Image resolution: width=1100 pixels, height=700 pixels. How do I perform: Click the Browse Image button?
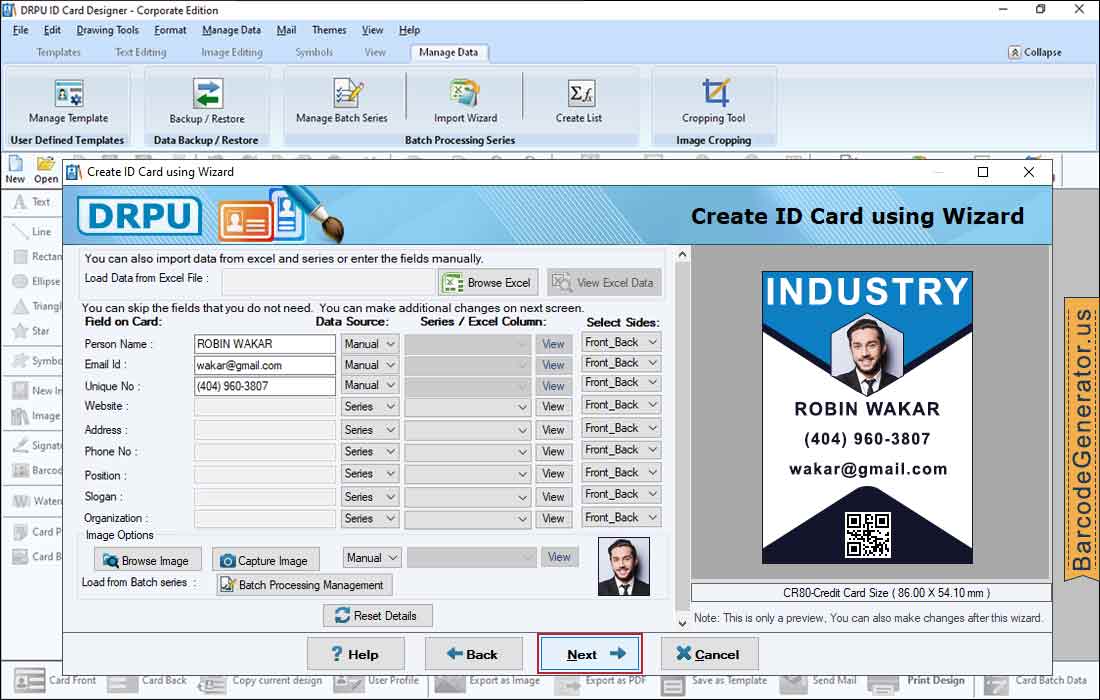click(147, 560)
